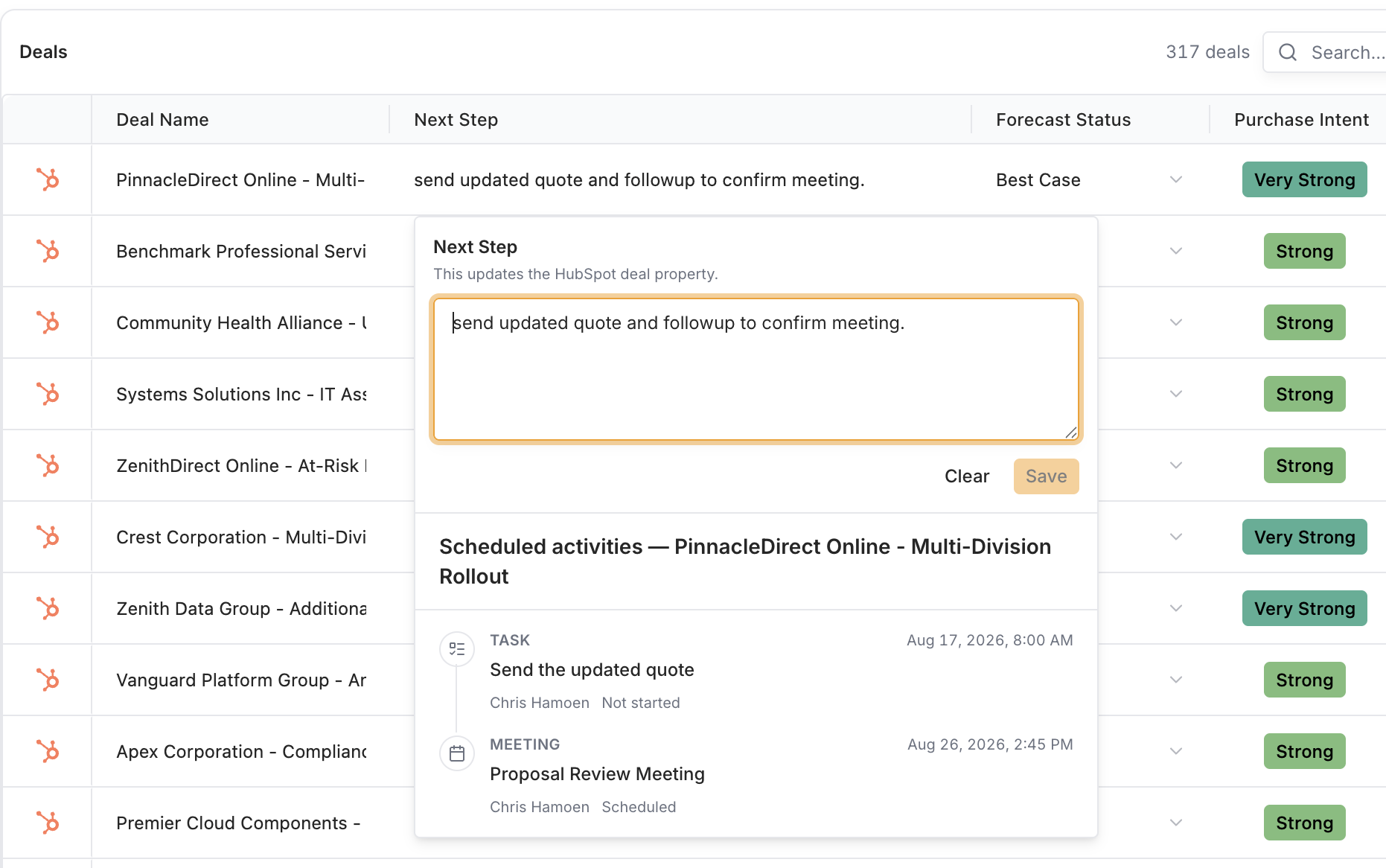Select deal name 'Zenith Data Group - Additiona'
Viewport: 1386px width, 868px height.
click(x=241, y=608)
